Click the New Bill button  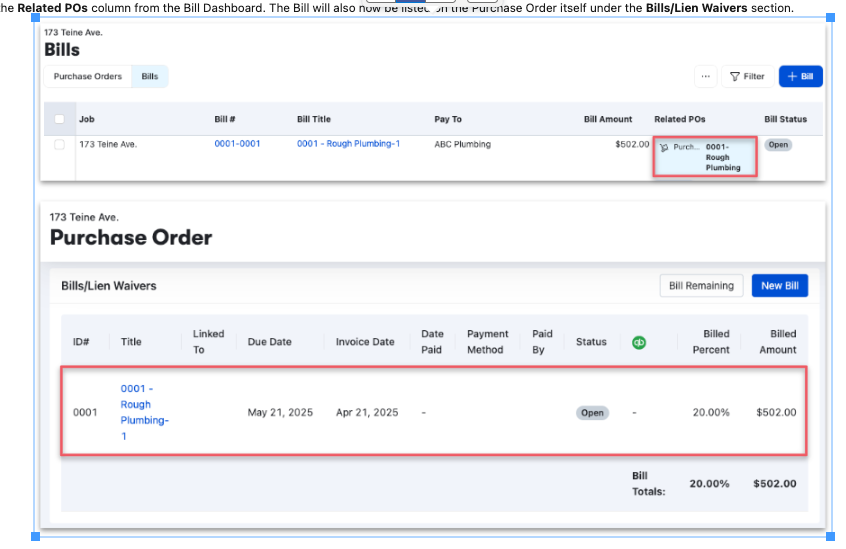[780, 286]
